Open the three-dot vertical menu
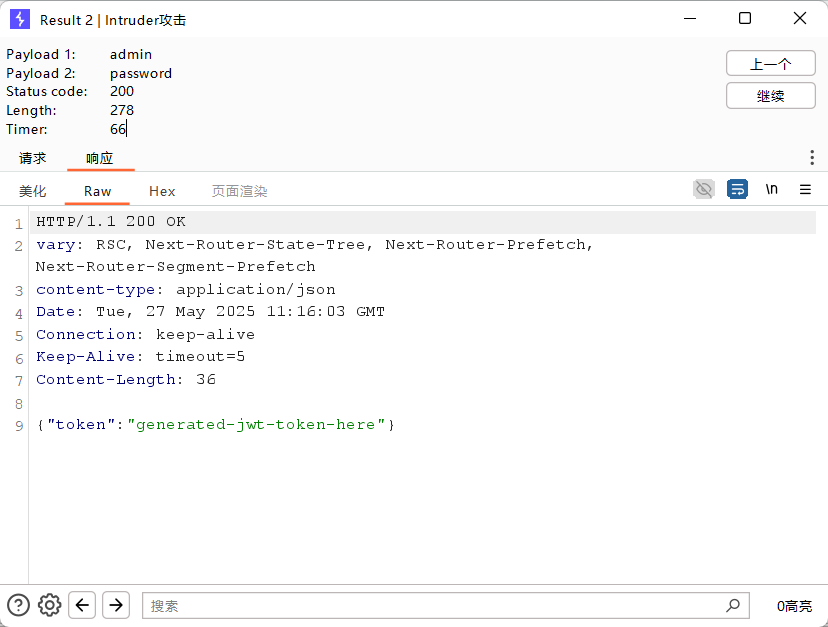Image resolution: width=828 pixels, height=627 pixels. 811,158
